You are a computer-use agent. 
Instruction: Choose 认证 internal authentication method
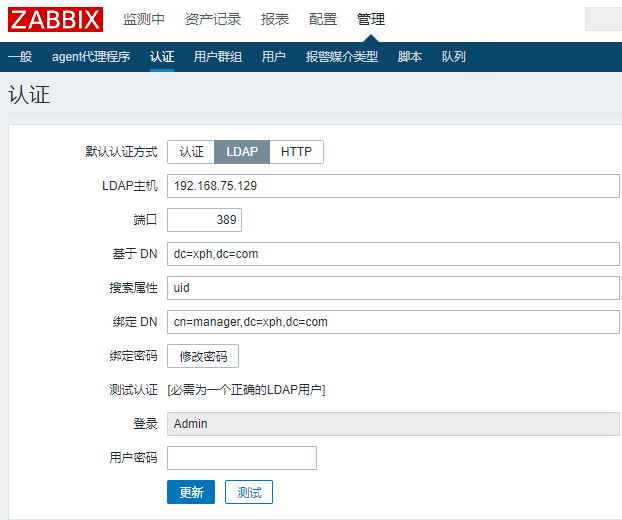click(x=191, y=152)
